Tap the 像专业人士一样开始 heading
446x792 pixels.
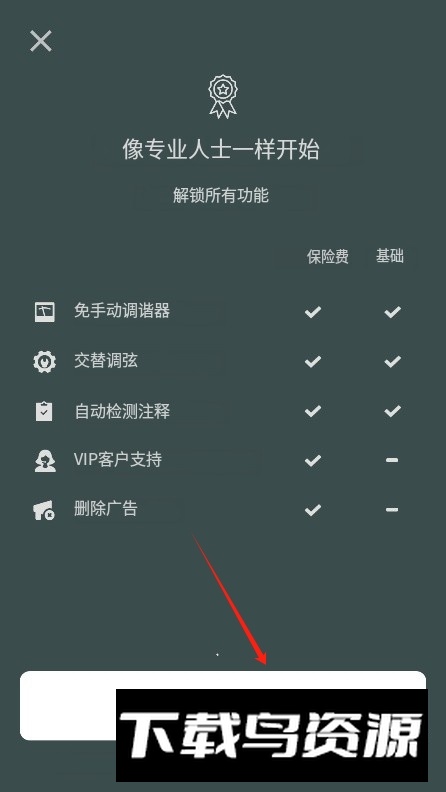[221, 150]
